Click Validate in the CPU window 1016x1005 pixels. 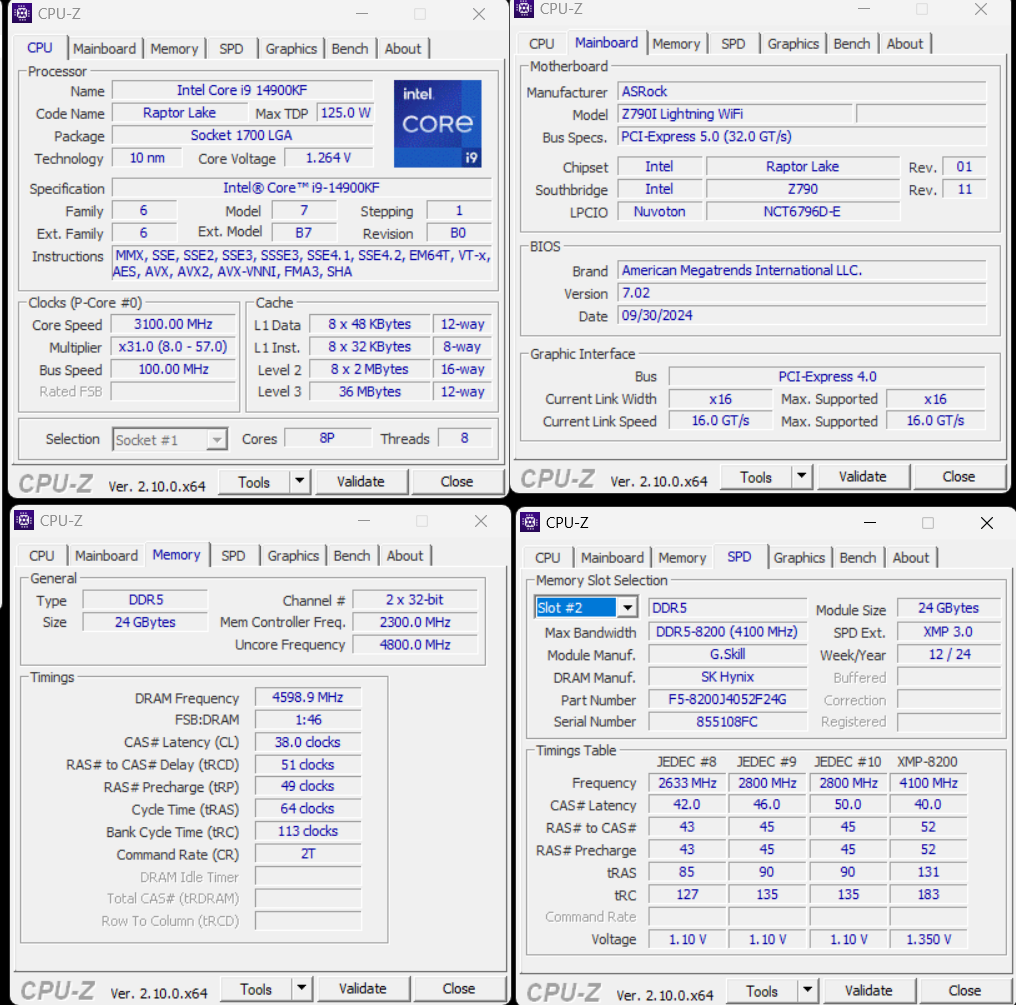(361, 481)
